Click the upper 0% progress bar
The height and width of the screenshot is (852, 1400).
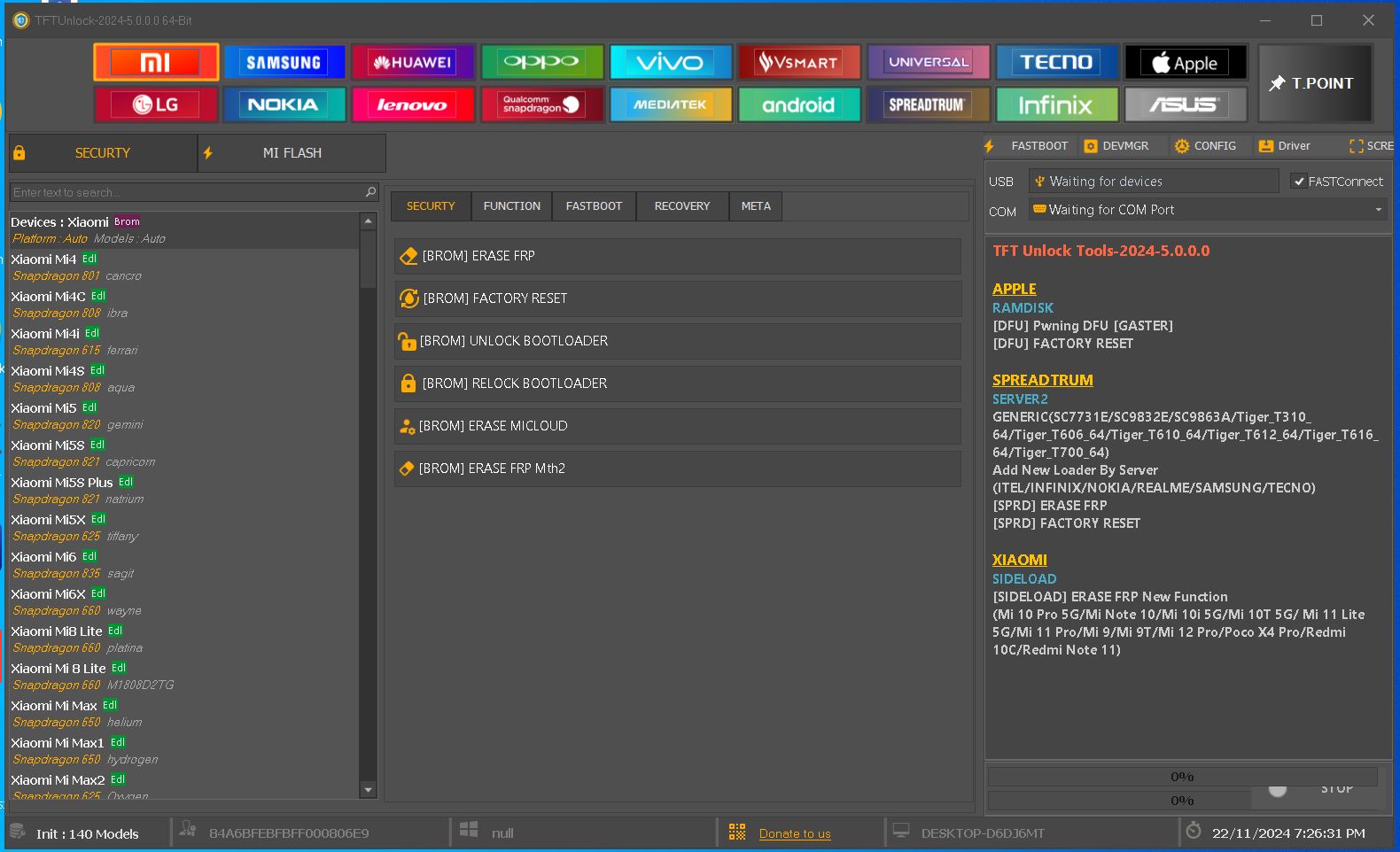click(1182, 777)
